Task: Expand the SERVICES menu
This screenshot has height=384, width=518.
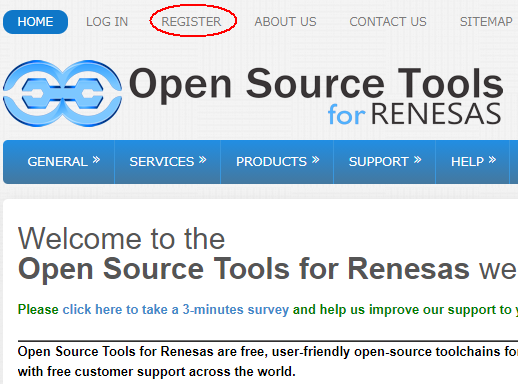Action: (x=168, y=162)
